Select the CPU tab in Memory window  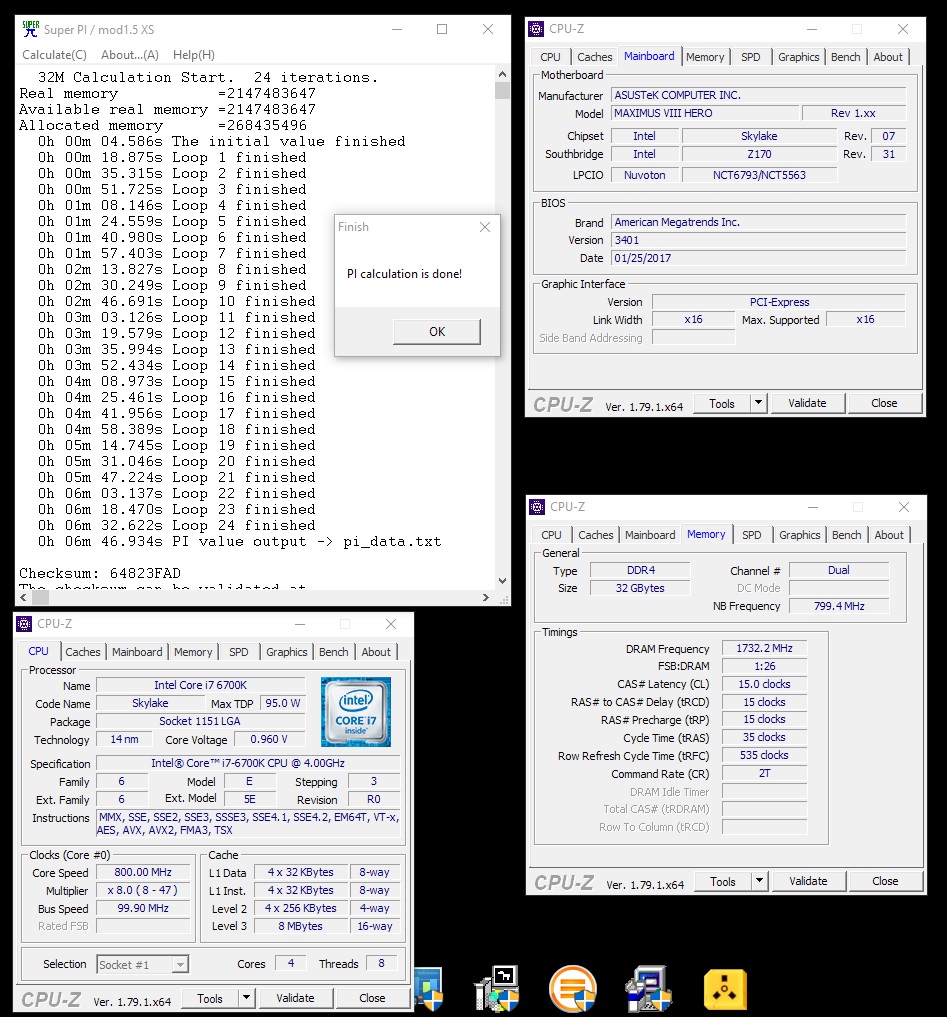pos(551,535)
